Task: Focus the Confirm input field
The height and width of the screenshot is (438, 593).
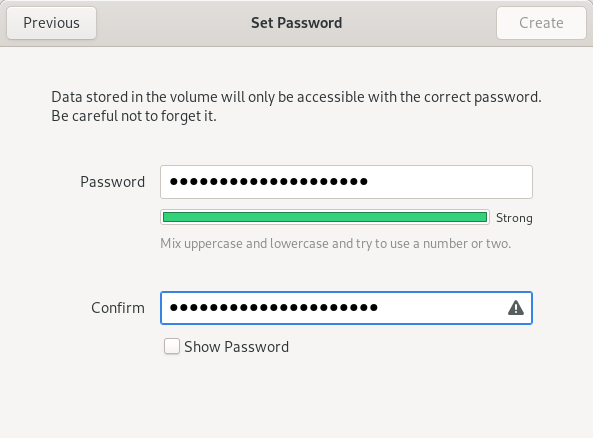Action: (346, 308)
